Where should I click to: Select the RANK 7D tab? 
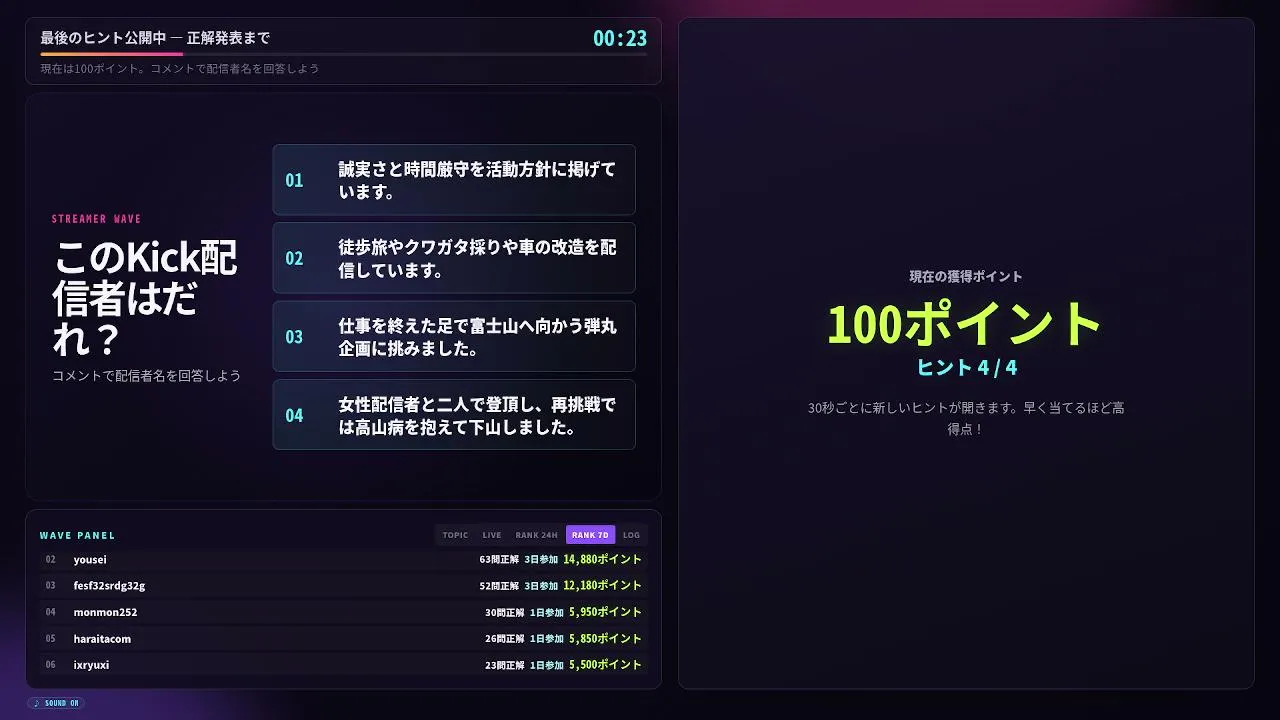tap(590, 535)
